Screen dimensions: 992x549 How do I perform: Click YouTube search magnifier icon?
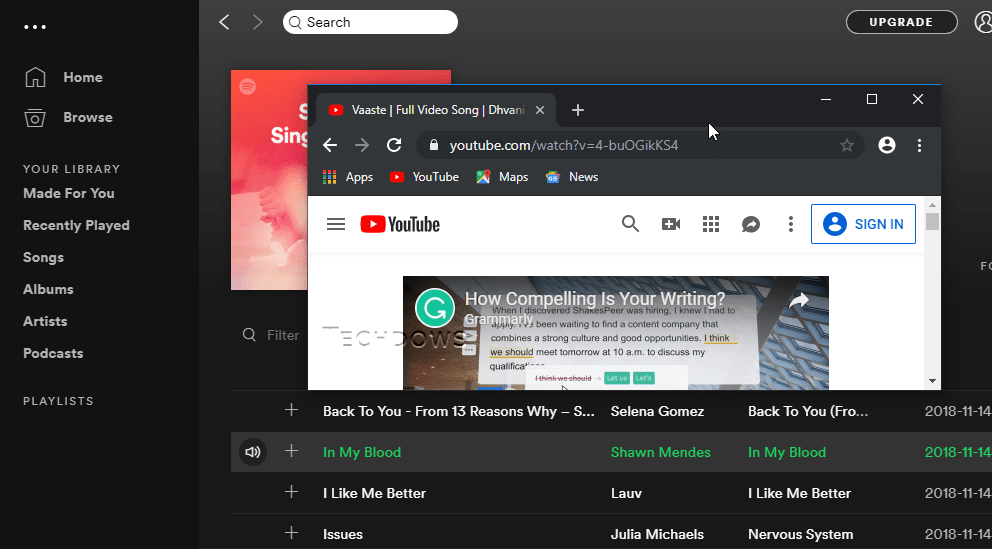point(630,223)
